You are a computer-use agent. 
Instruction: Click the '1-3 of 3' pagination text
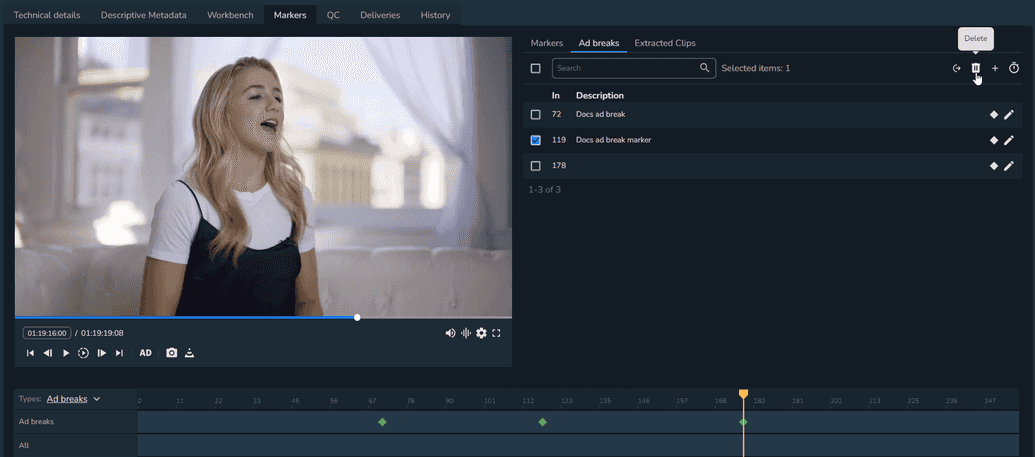click(x=545, y=190)
